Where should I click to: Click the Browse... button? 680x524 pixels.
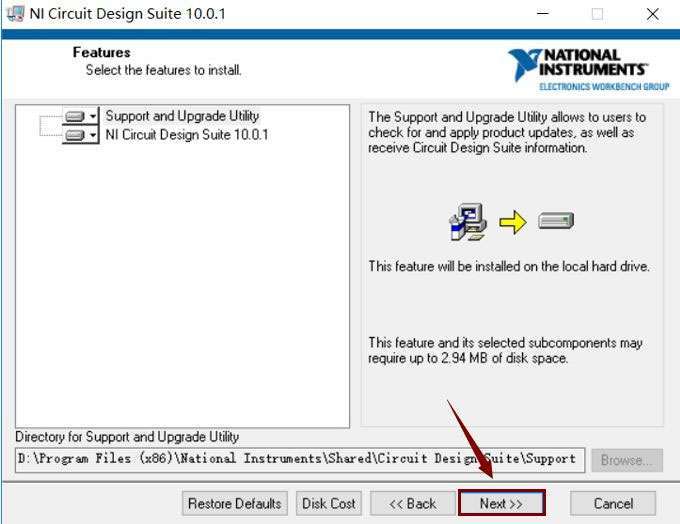click(x=627, y=460)
